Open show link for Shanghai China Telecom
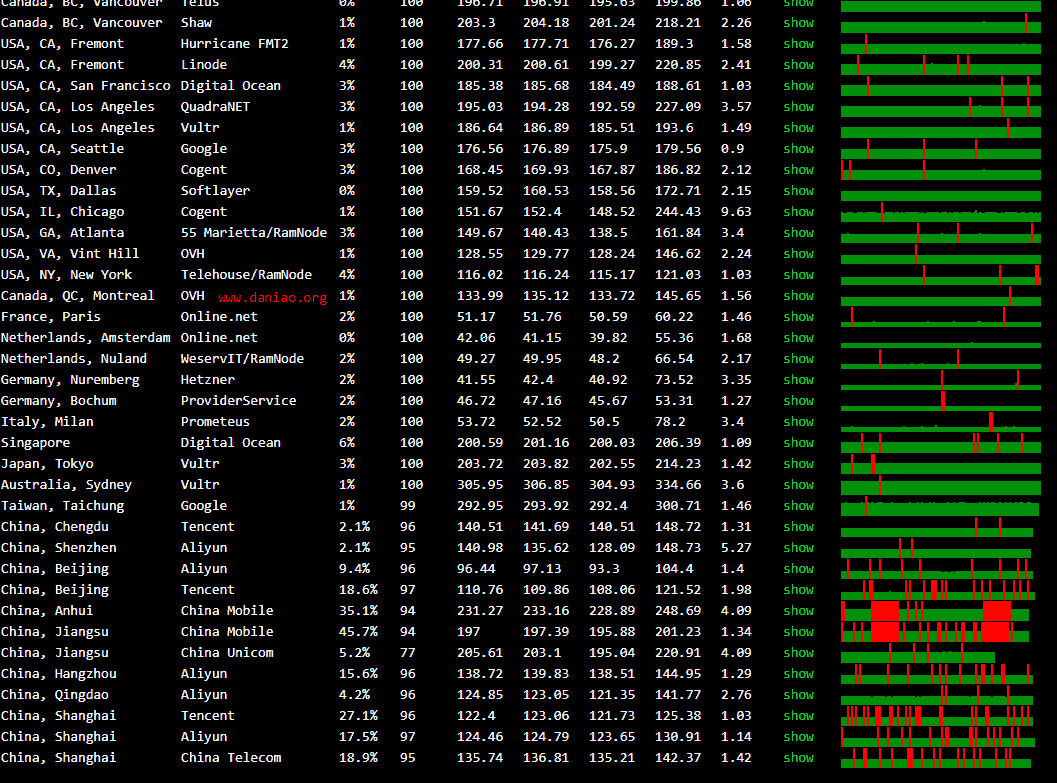1057x783 pixels. (799, 757)
